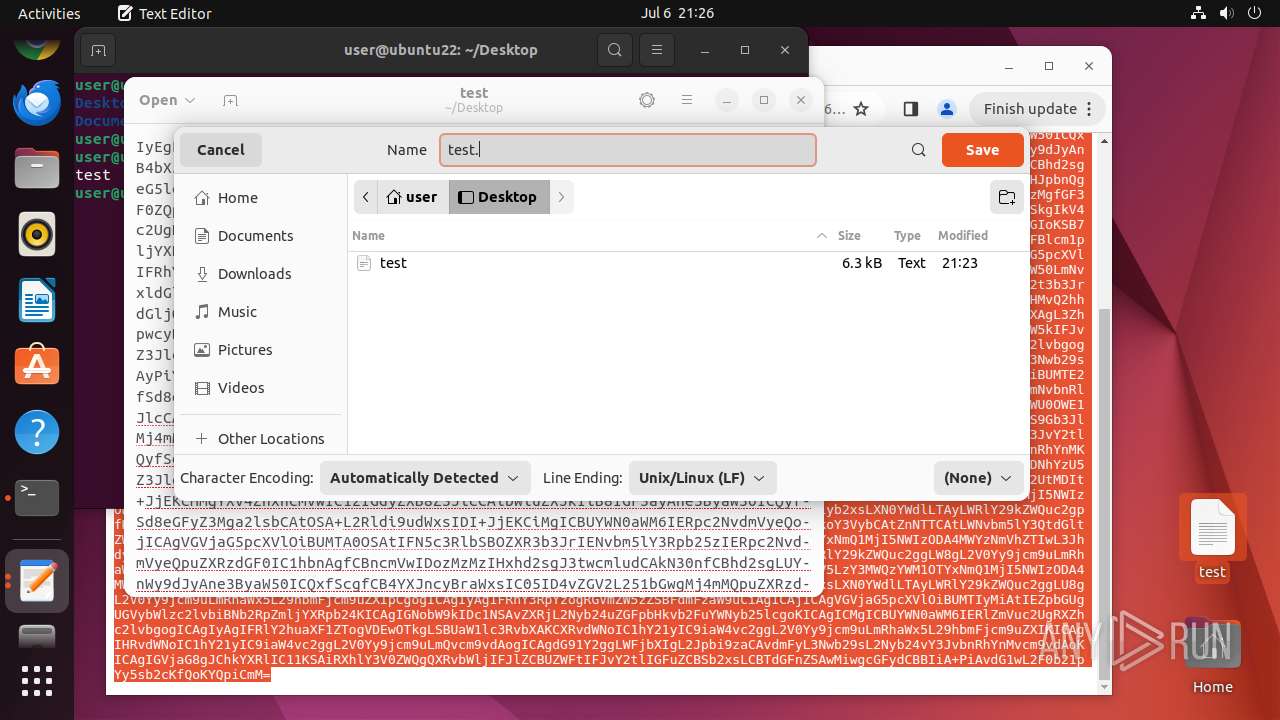Open the Text Editor app menu in the top bar
1280x720 pixels.
(x=164, y=13)
